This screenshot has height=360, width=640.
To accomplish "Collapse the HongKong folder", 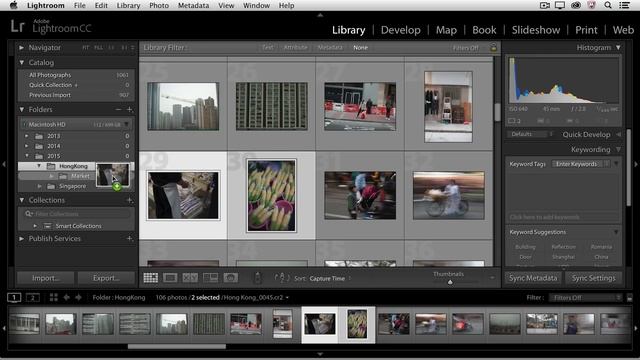I will pyautogui.click(x=39, y=166).
